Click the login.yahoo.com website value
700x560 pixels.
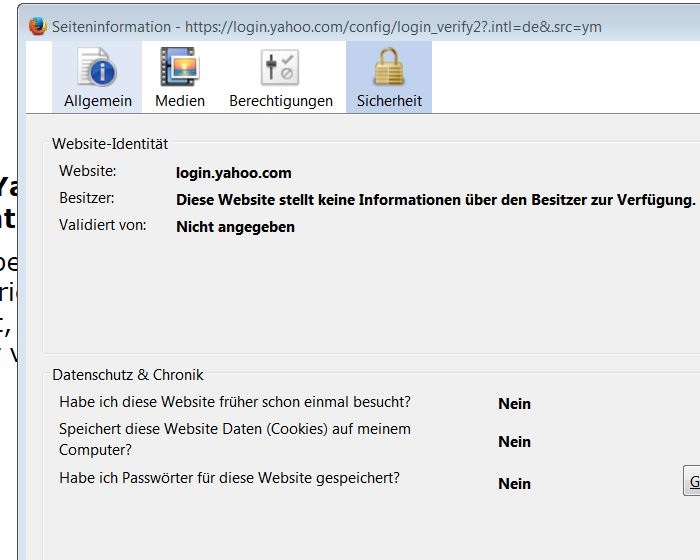[234, 173]
